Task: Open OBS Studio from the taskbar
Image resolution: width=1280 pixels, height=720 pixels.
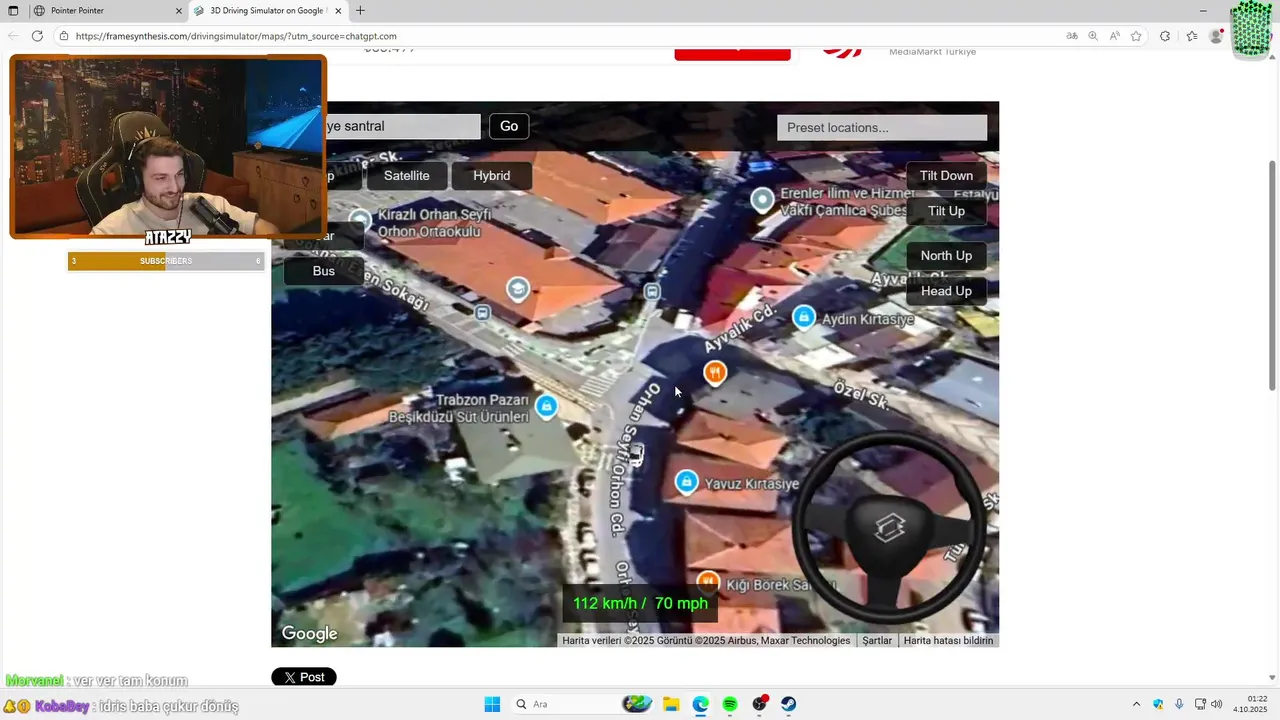Action: tap(759, 704)
